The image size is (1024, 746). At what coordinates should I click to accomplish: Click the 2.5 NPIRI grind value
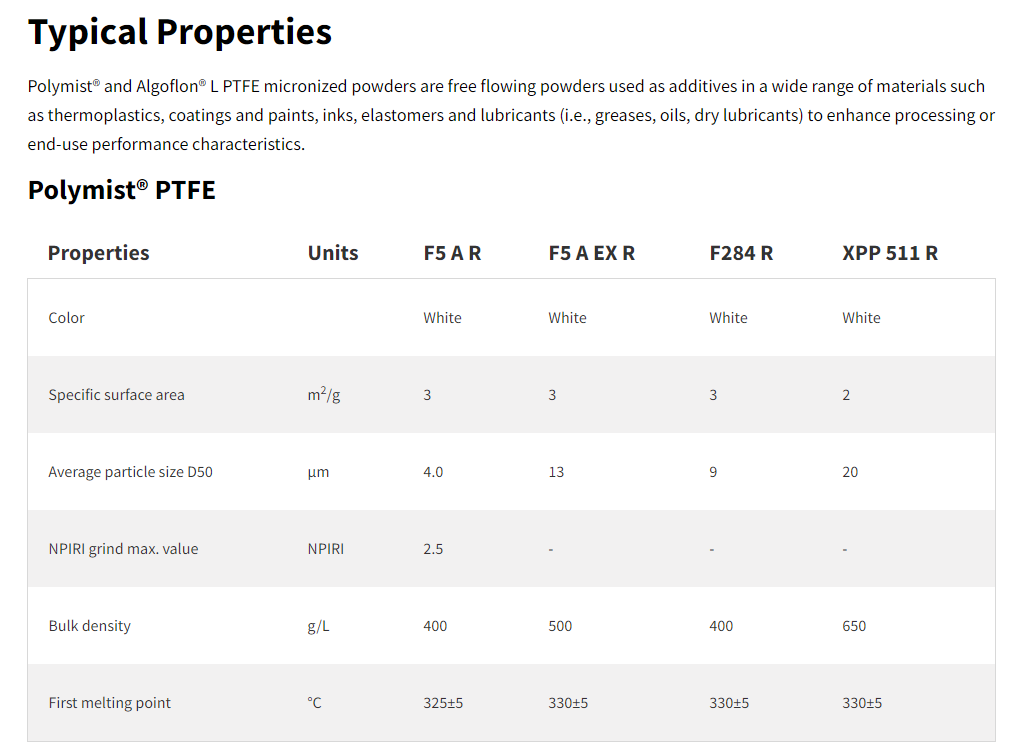433,549
